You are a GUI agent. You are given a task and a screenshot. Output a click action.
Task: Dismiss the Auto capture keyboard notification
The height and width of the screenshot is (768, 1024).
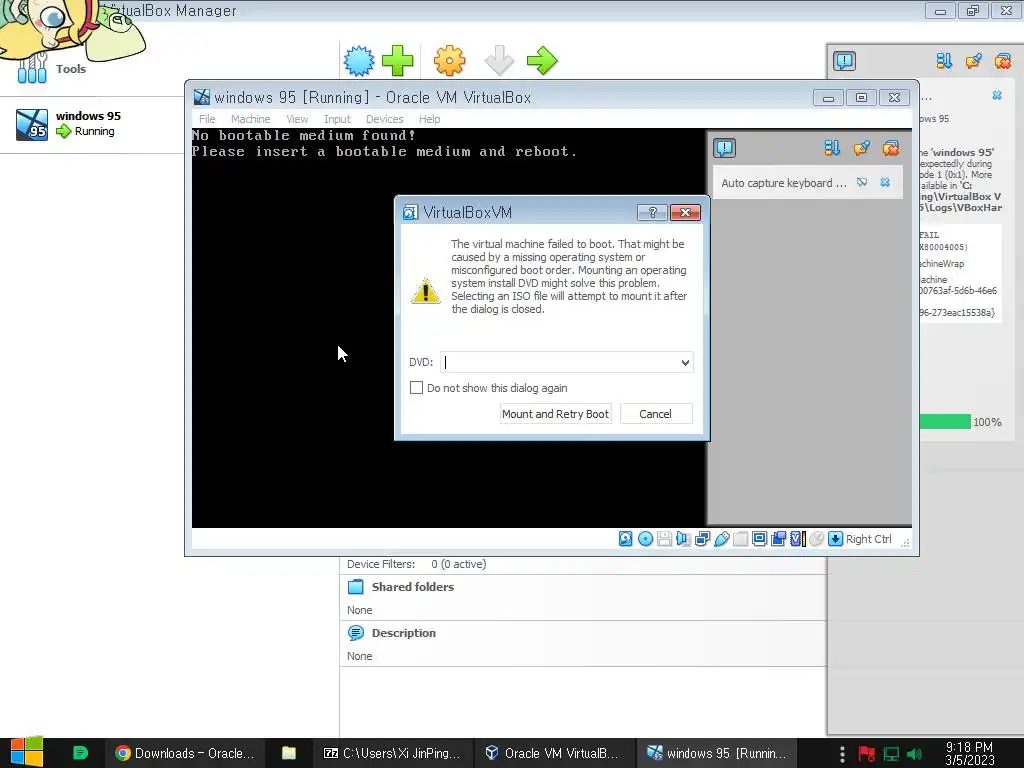pyautogui.click(x=885, y=182)
